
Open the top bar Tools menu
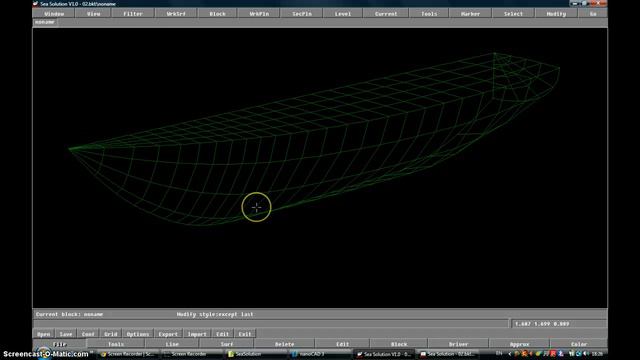[429, 13]
